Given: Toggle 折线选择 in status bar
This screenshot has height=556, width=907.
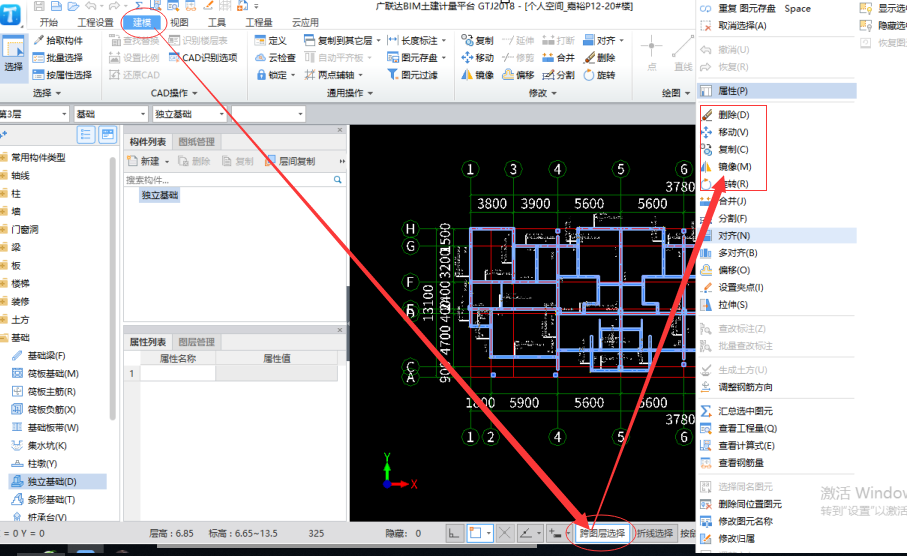Looking at the screenshot, I should click(x=655, y=533).
